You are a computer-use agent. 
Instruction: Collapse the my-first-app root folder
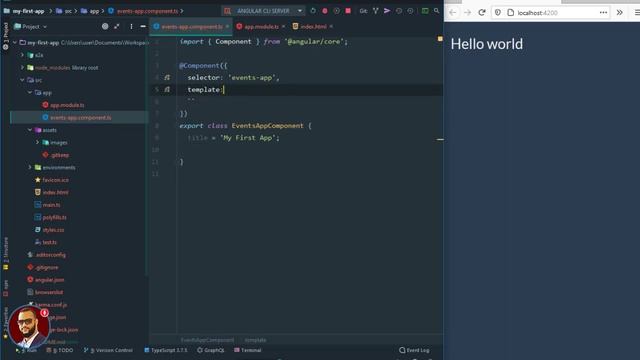pos(15,42)
